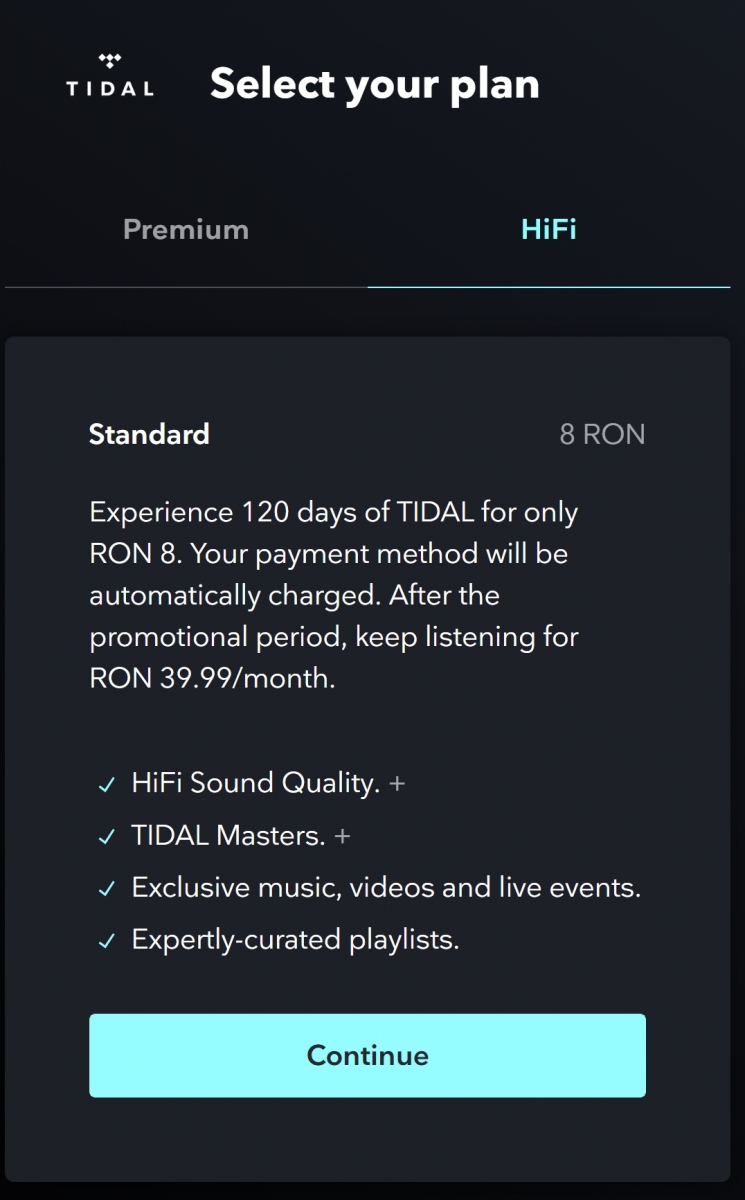Click the TIDAL wordmark under the logo

(x=110, y=89)
